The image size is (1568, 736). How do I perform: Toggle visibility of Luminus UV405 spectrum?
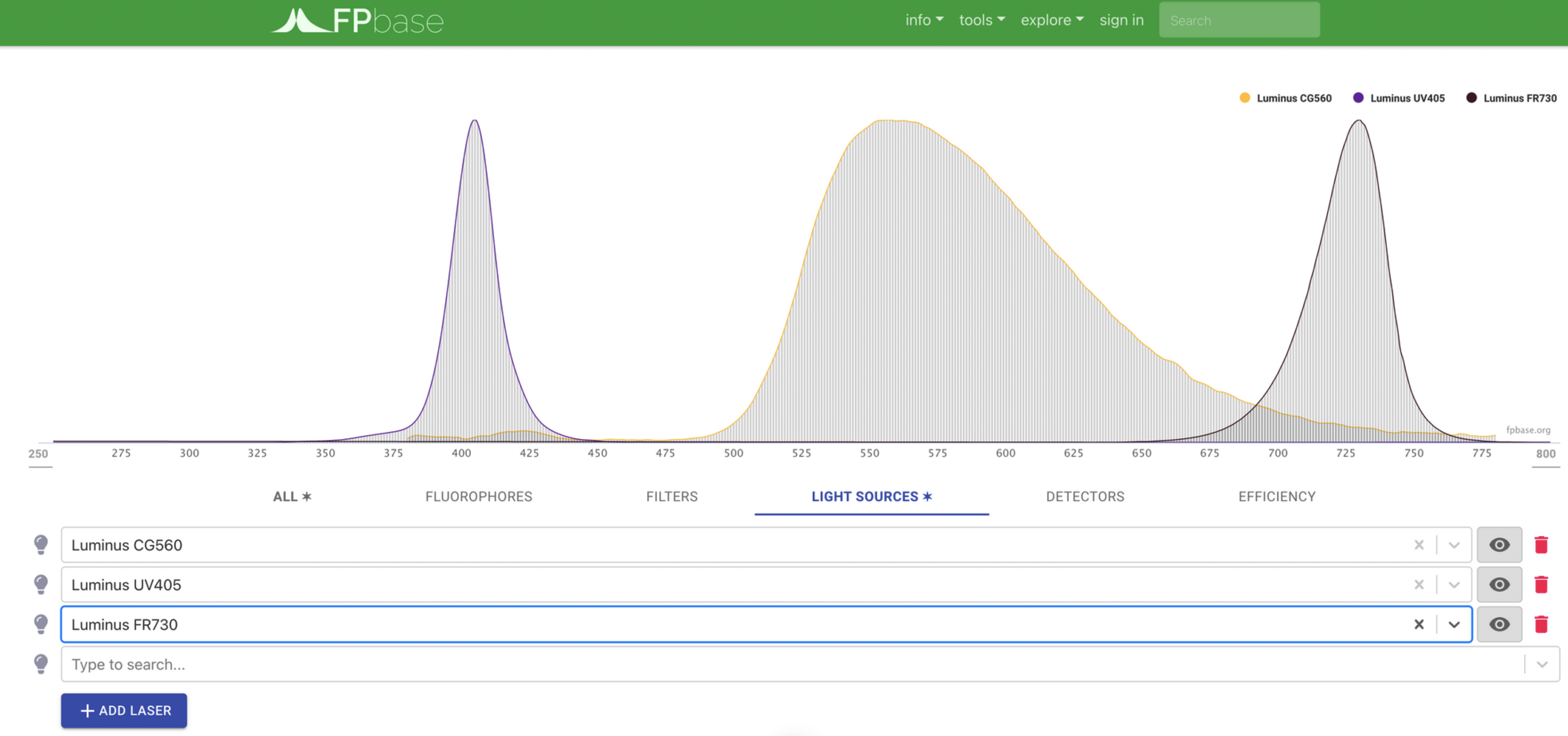tap(1499, 584)
